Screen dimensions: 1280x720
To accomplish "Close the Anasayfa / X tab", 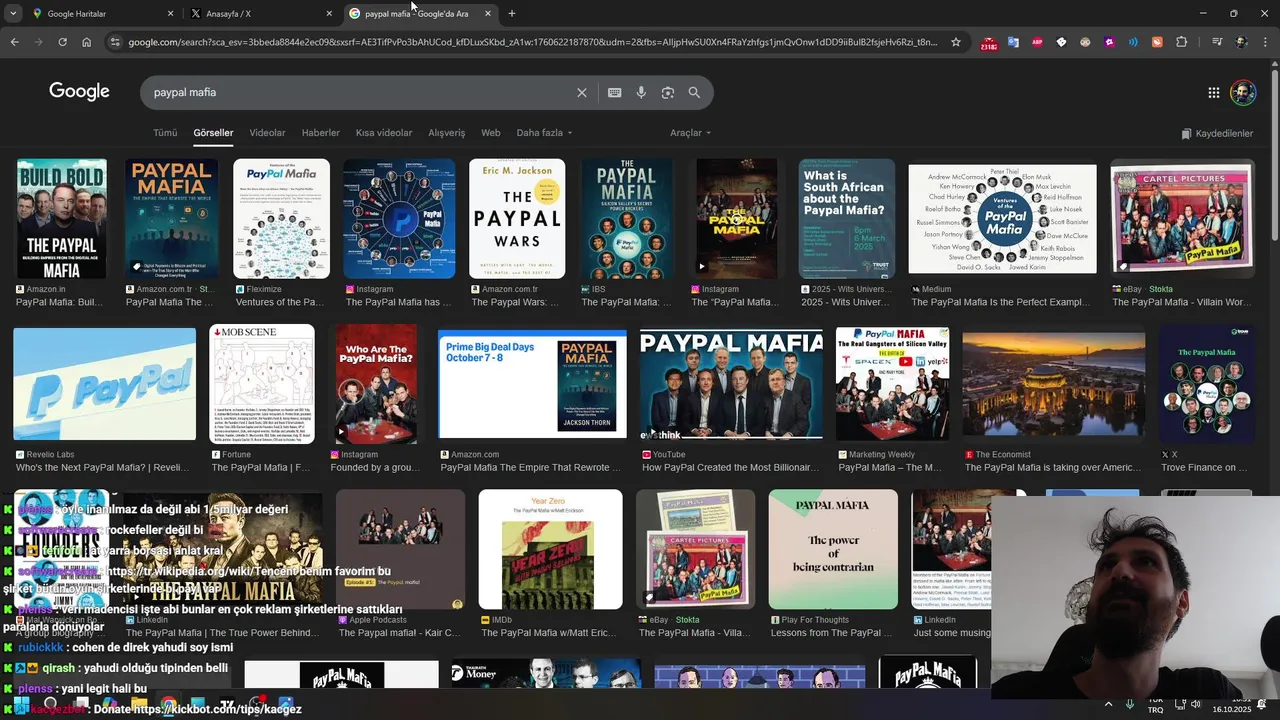I will click(329, 13).
